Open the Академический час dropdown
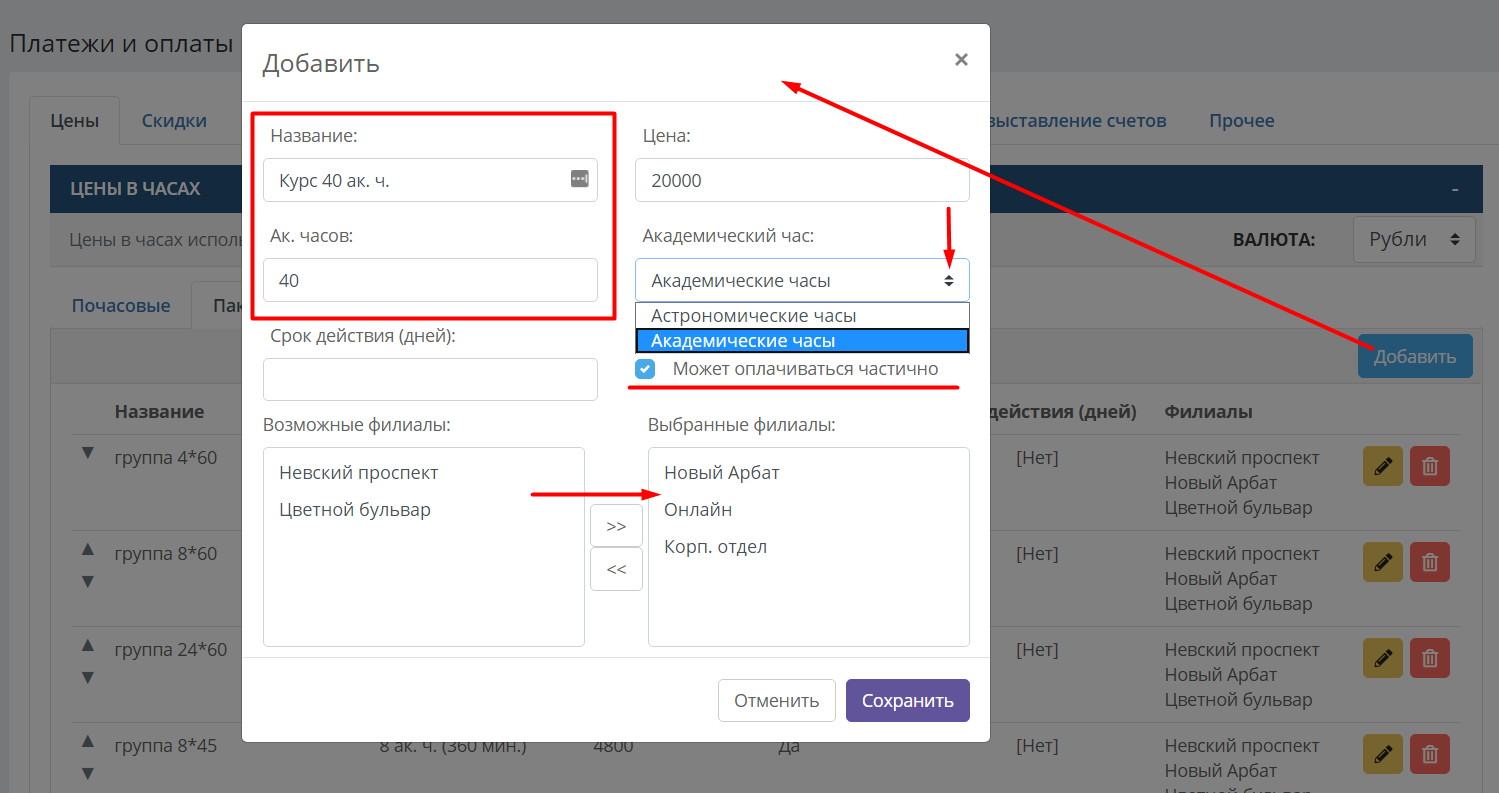The height and width of the screenshot is (793, 1499). (x=802, y=281)
